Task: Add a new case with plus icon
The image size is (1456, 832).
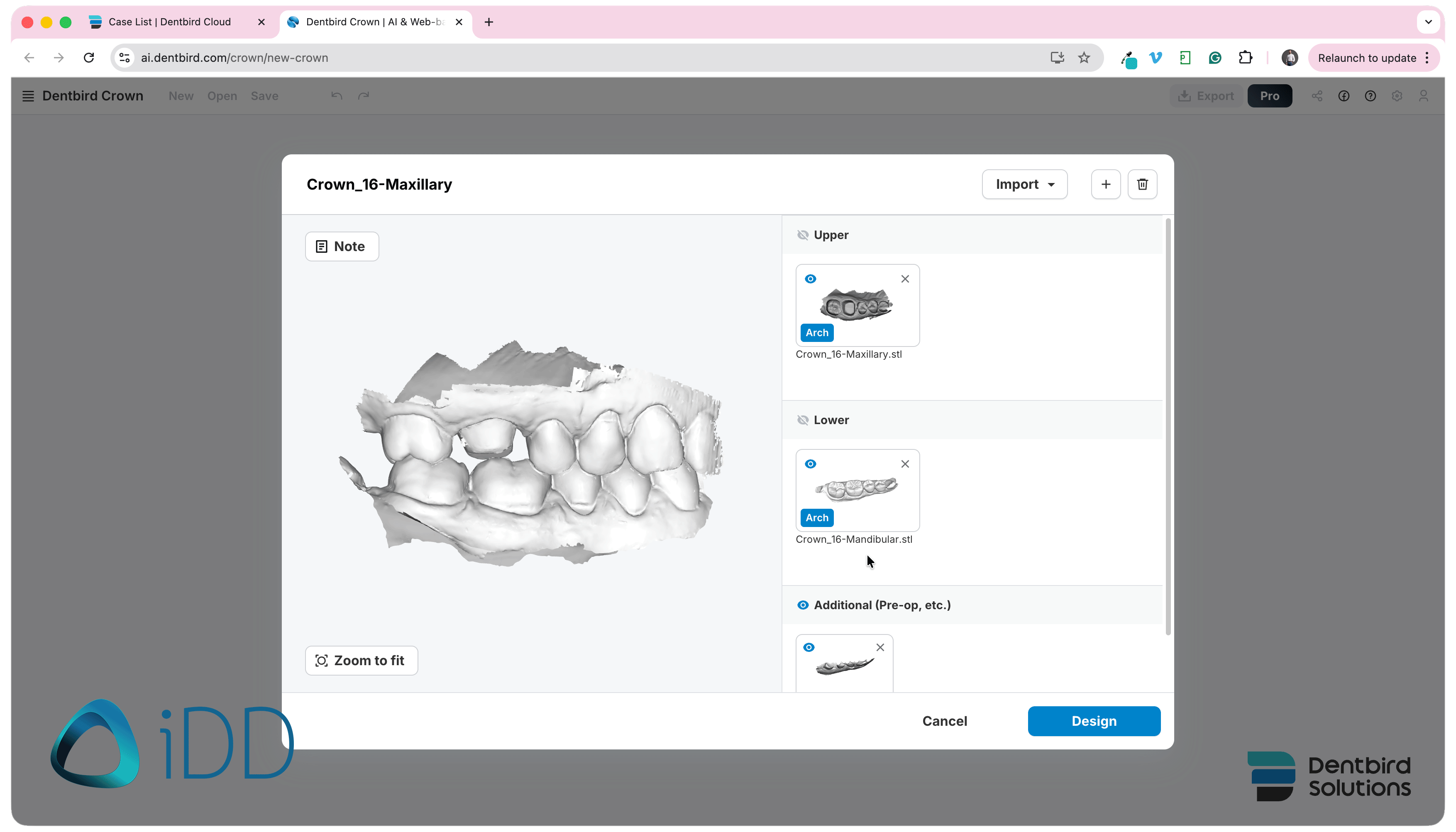Action: pos(1106,184)
